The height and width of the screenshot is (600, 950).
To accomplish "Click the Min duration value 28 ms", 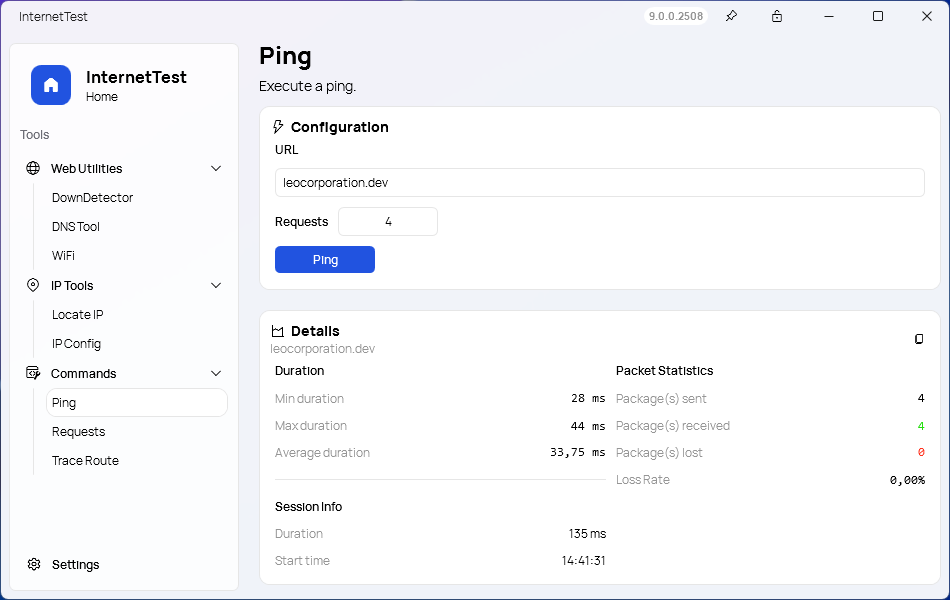I will pos(588,398).
